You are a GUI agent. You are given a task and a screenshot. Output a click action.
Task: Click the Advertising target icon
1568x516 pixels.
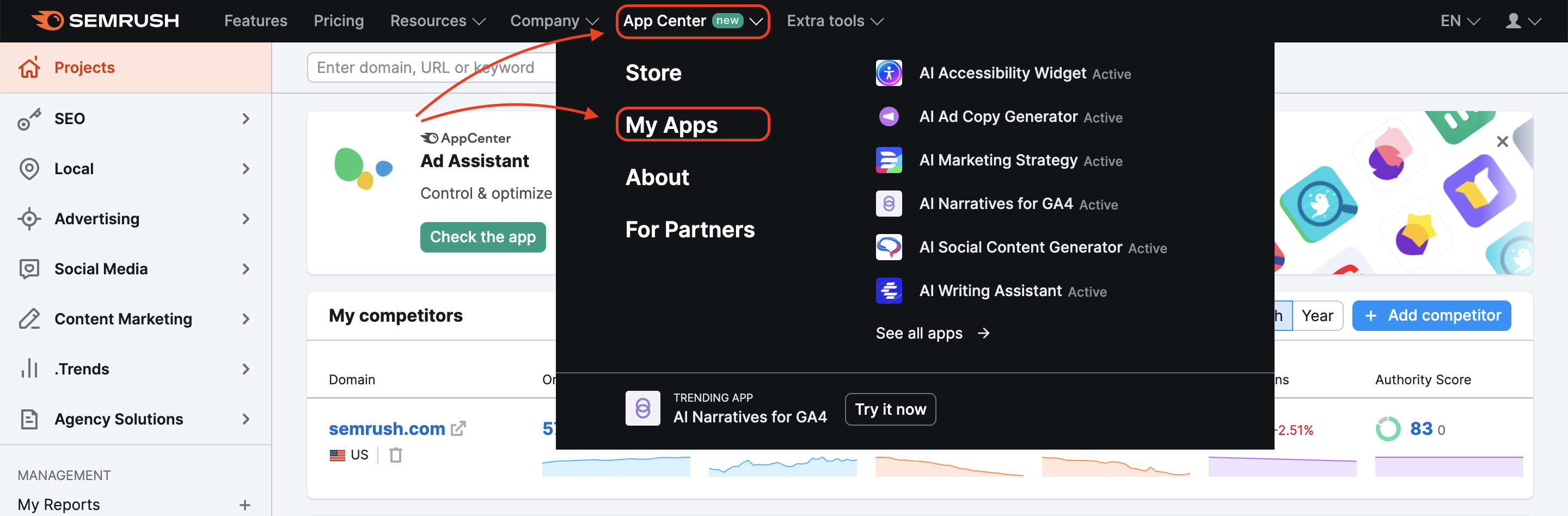pos(29,218)
